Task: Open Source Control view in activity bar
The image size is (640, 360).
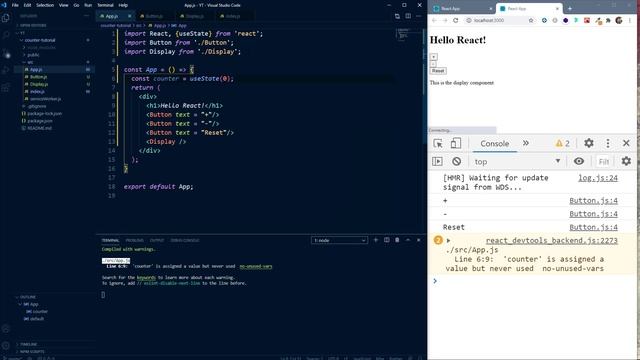Action: (6, 53)
